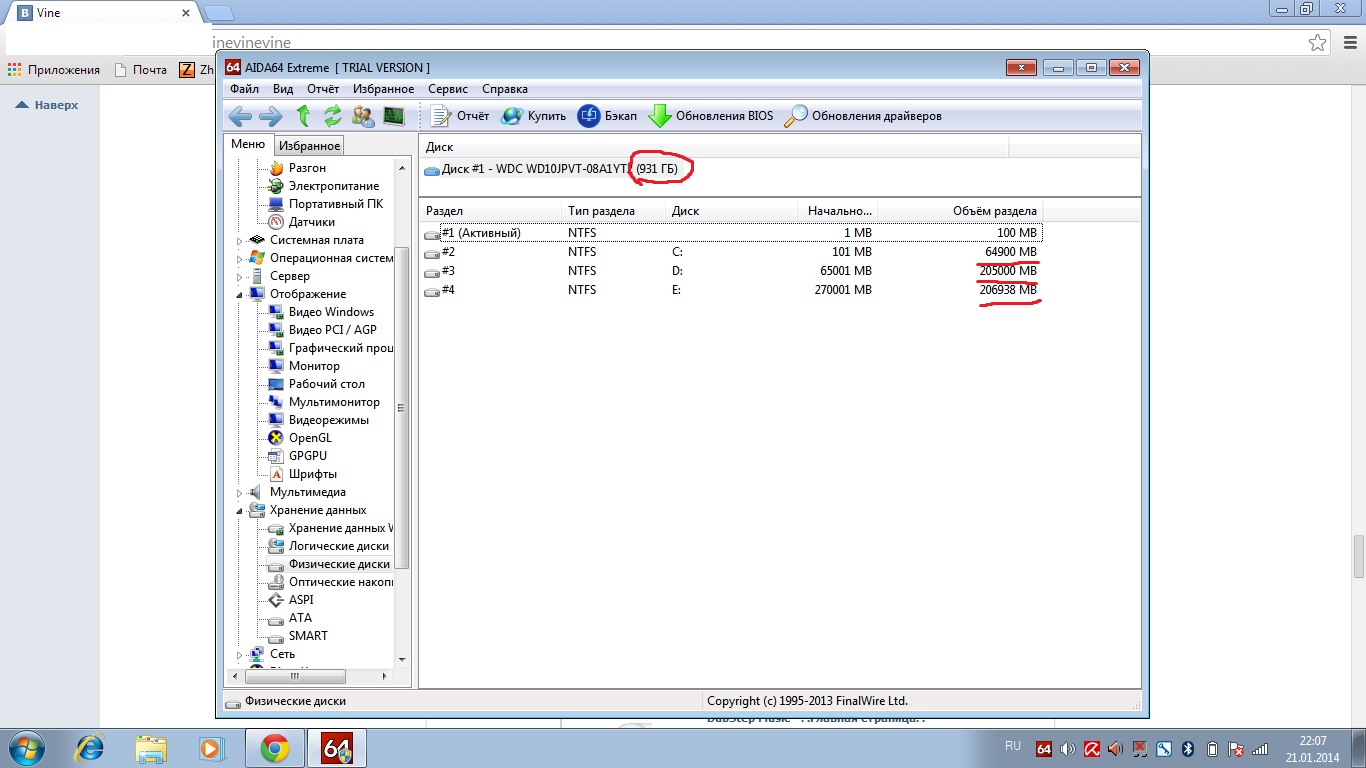Expand the Мультимедиа node
This screenshot has height=768, width=1366.
point(240,493)
